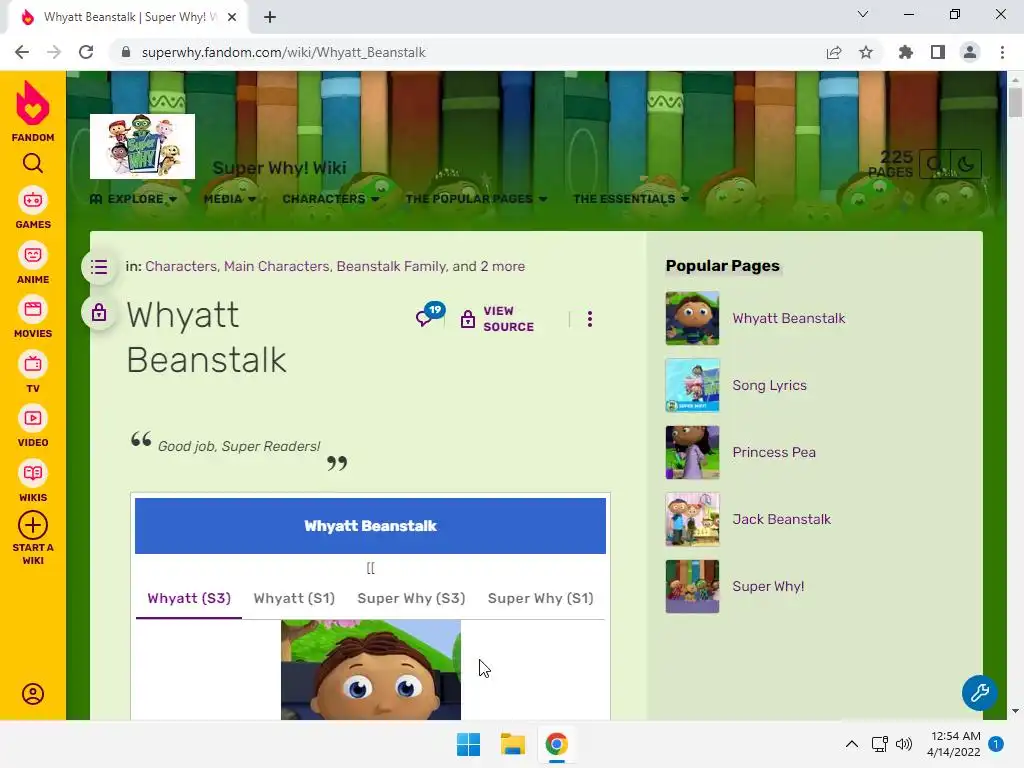Open the Wikis section icon
The height and width of the screenshot is (768, 1024).
click(33, 473)
